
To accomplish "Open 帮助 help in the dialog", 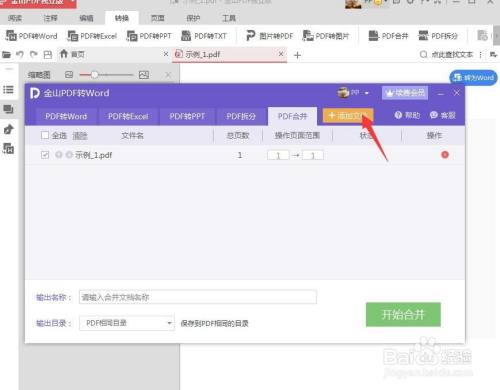I will pyautogui.click(x=407, y=115).
